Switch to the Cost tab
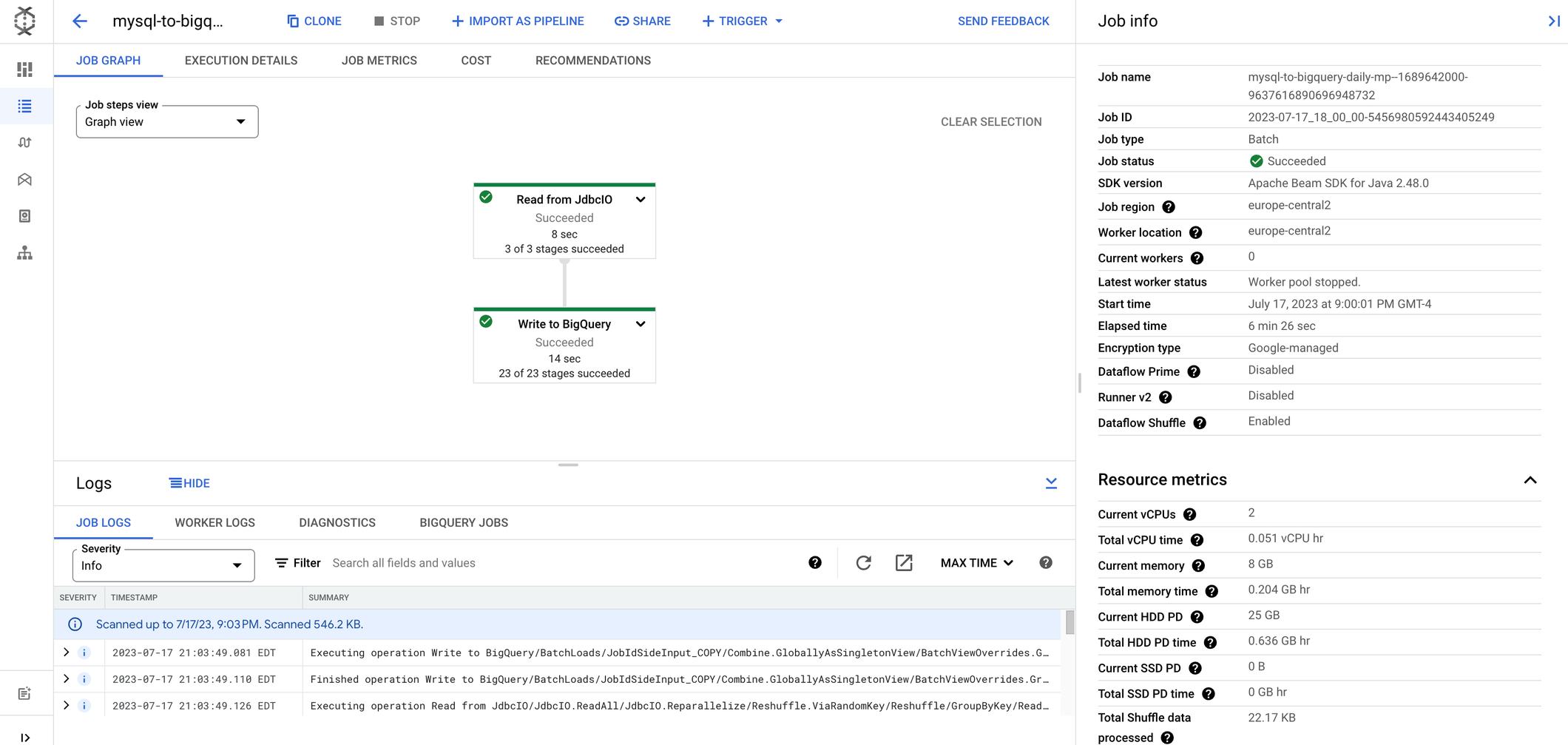 pyautogui.click(x=476, y=61)
